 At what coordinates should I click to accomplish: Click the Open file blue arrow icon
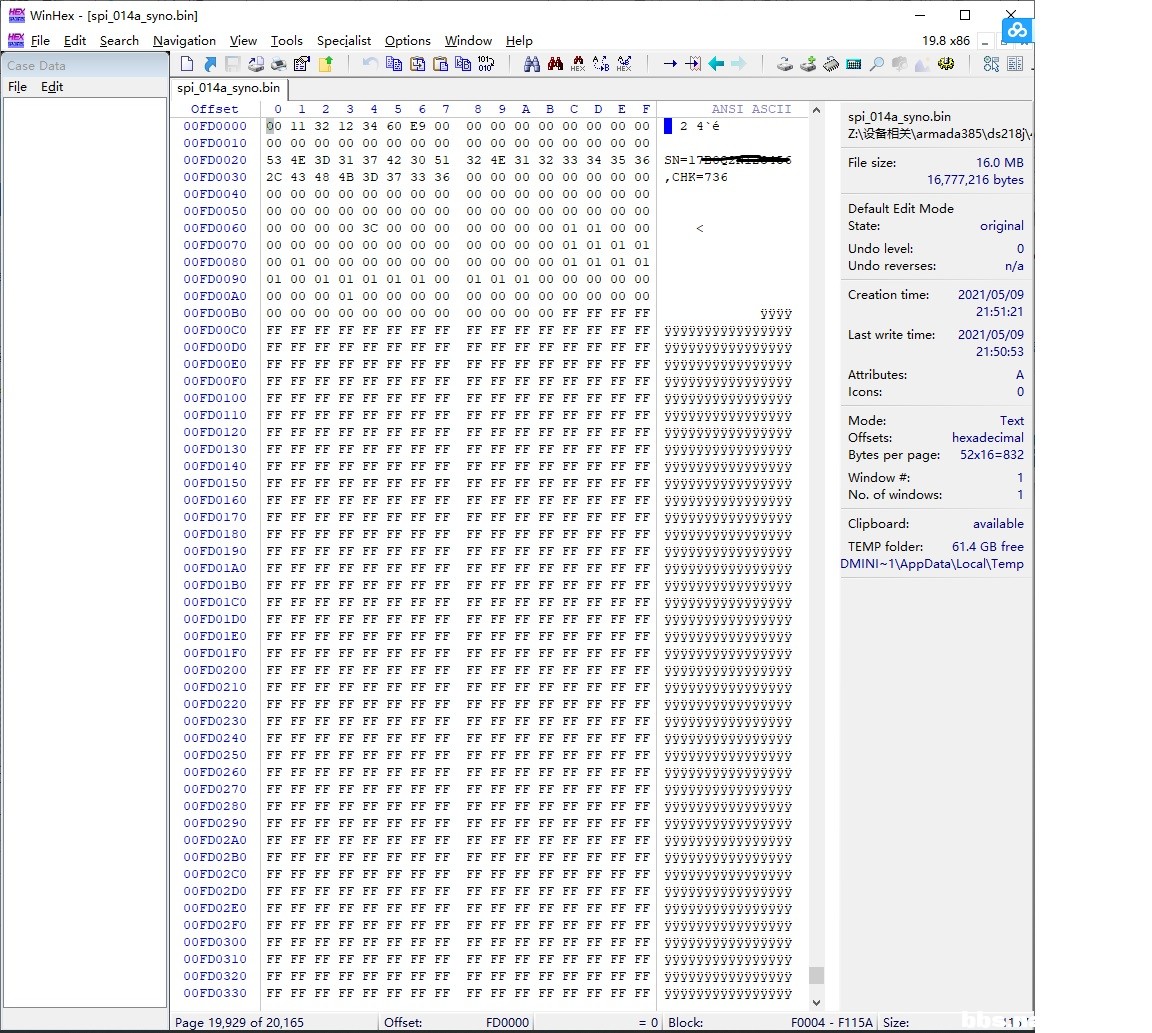210,64
